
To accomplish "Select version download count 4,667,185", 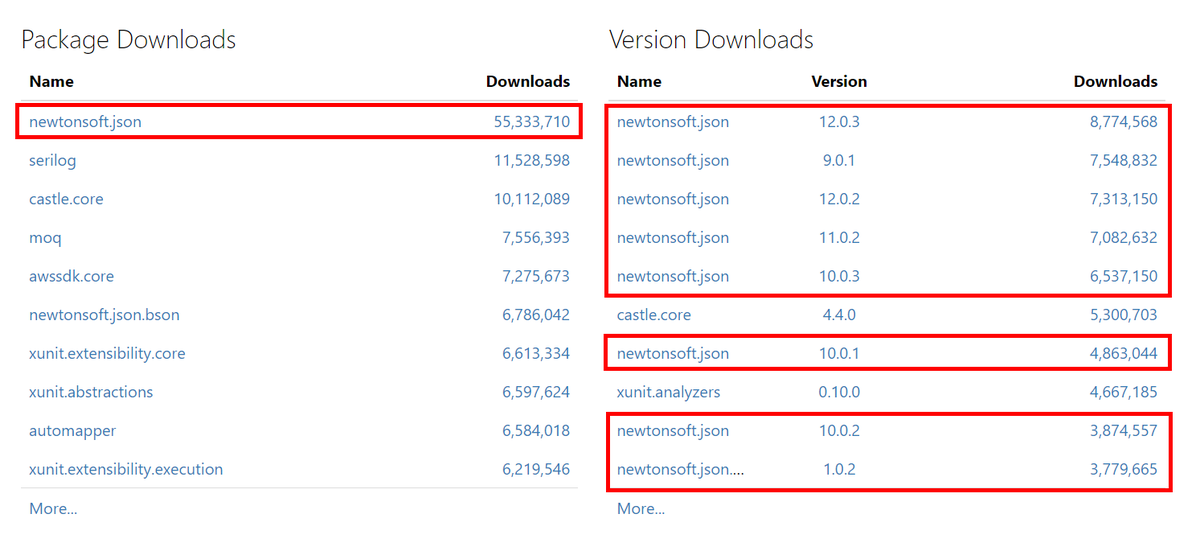I will 1124,392.
